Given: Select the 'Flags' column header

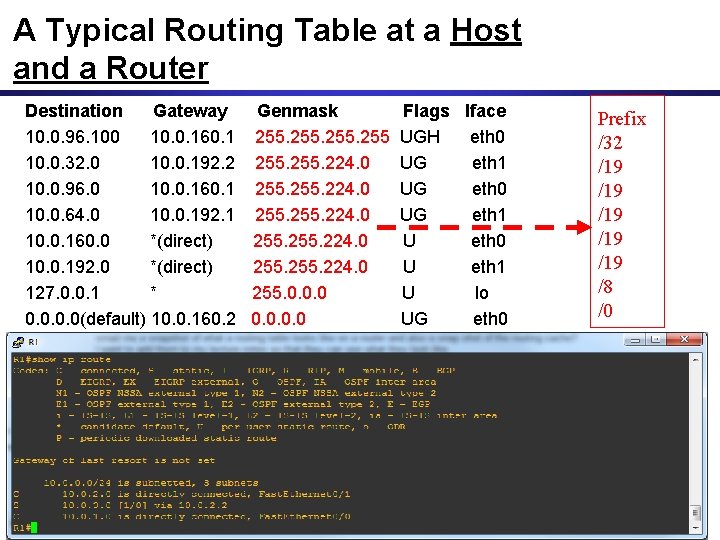Looking at the screenshot, I should (426, 111).
